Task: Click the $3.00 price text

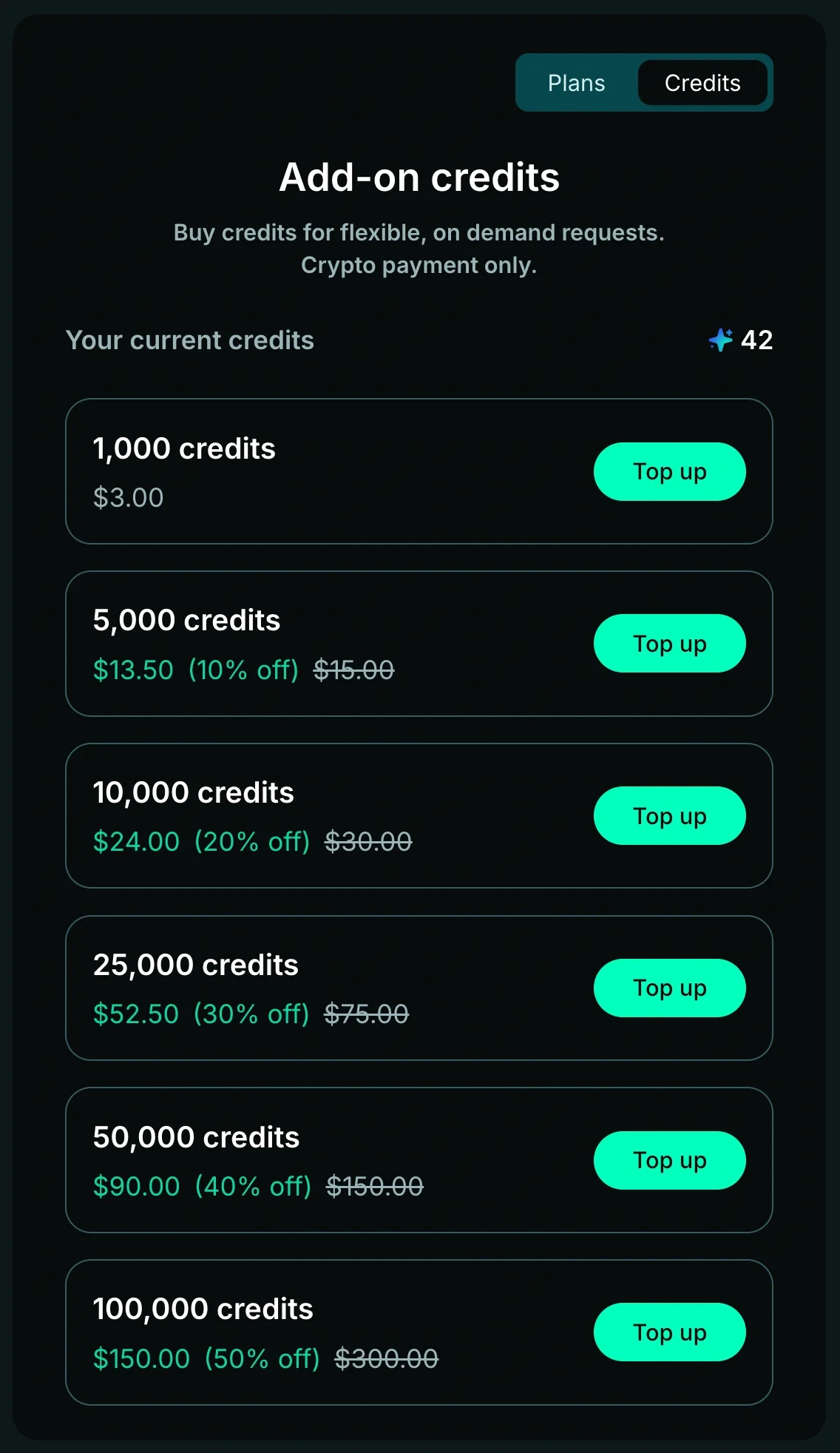Action: click(x=129, y=498)
